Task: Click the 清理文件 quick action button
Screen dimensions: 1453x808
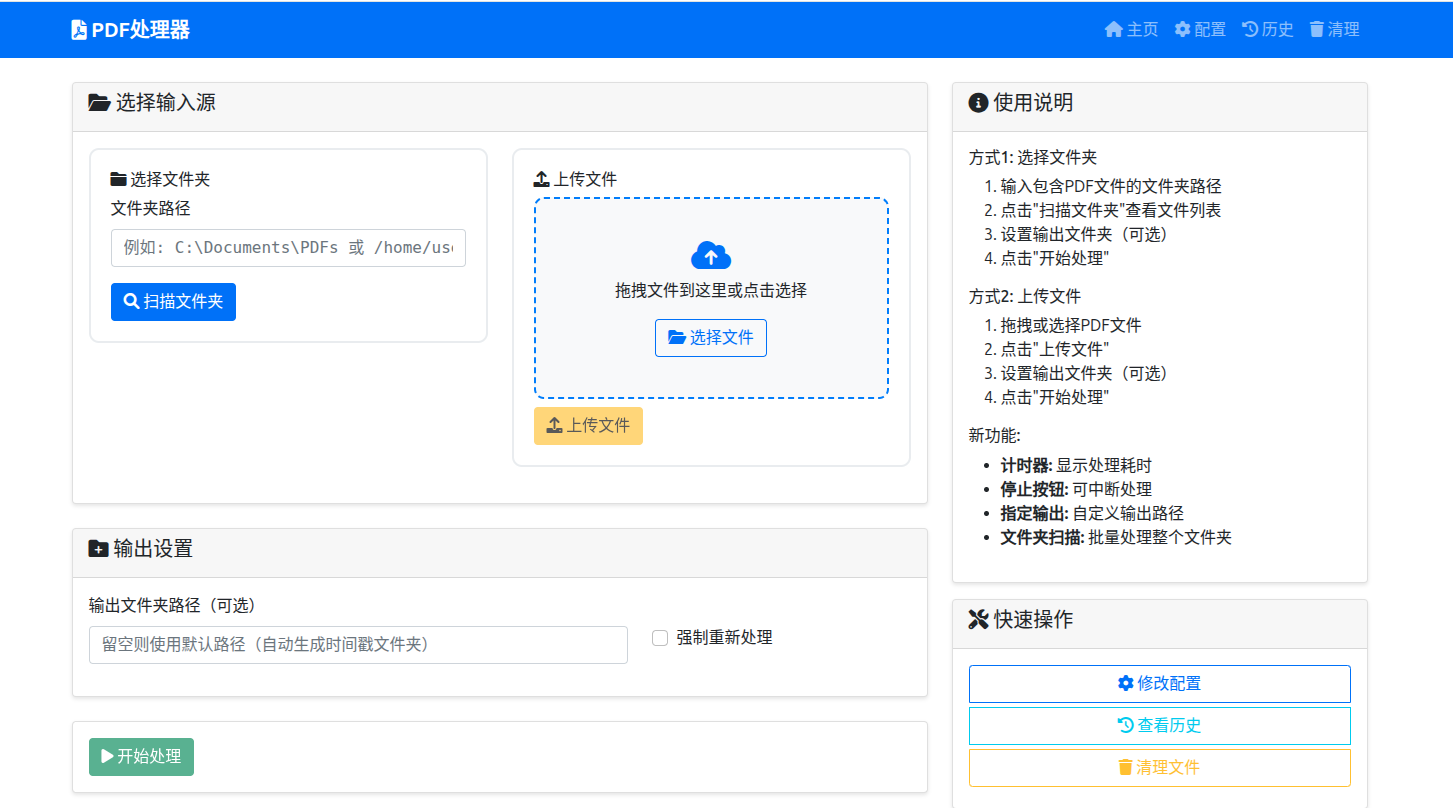Action: click(1160, 768)
